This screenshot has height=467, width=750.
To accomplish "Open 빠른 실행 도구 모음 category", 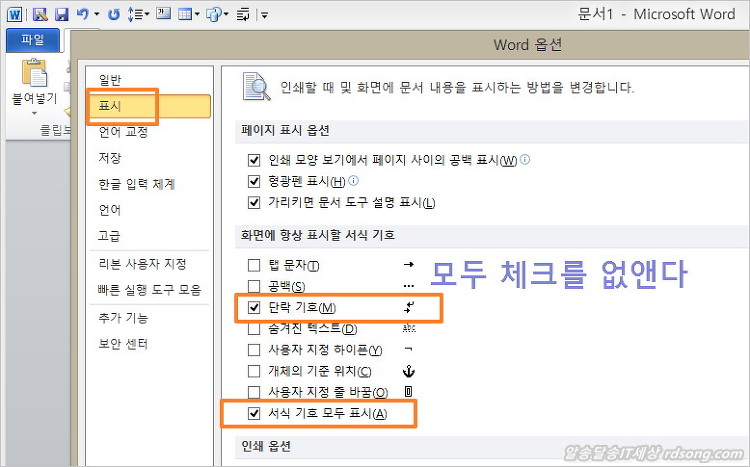I will pos(149,289).
